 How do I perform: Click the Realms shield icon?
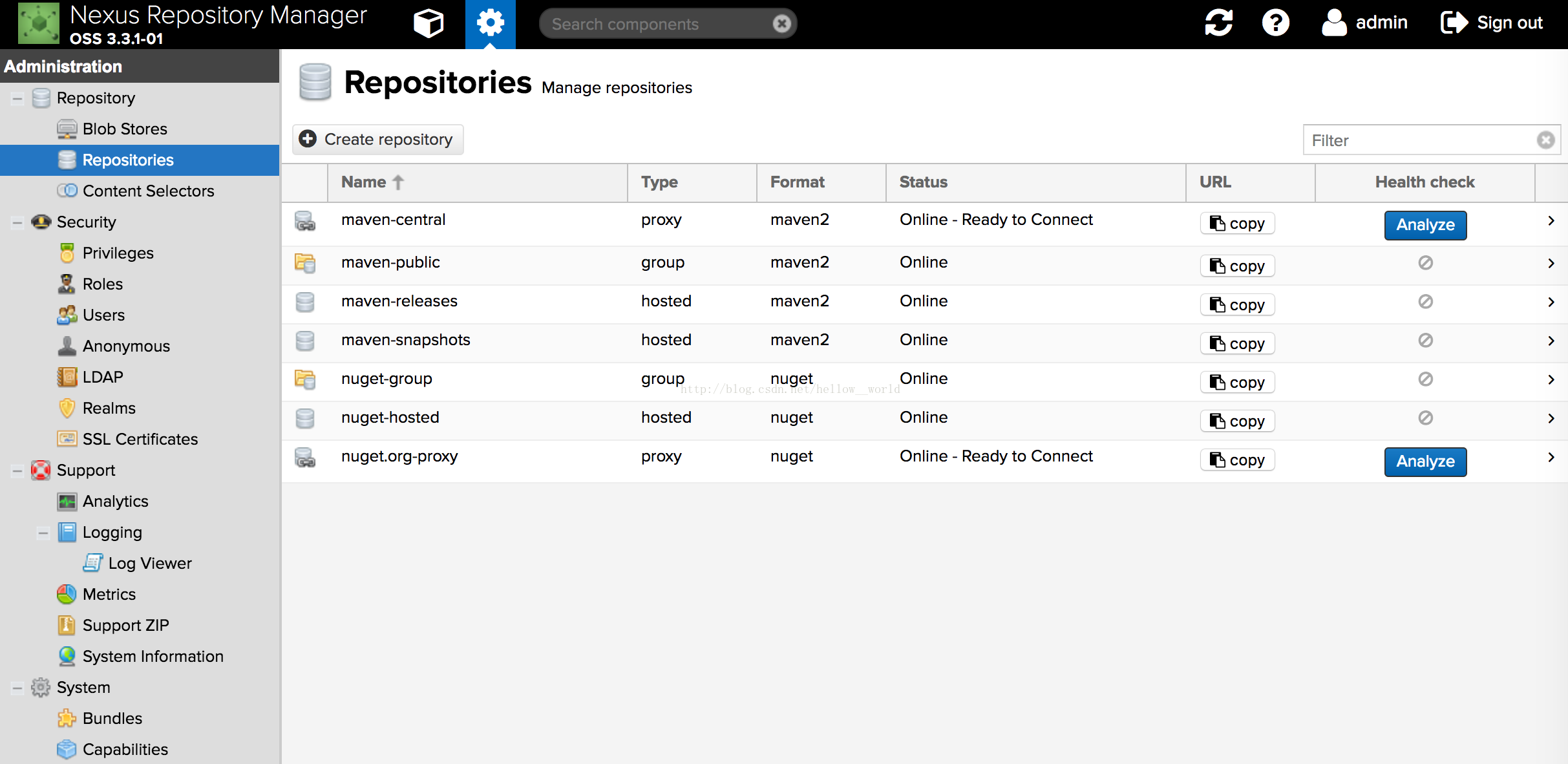tap(67, 408)
